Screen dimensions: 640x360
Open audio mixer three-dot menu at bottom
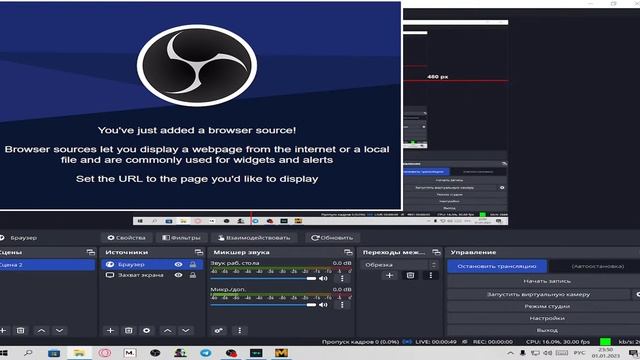pyautogui.click(x=240, y=330)
